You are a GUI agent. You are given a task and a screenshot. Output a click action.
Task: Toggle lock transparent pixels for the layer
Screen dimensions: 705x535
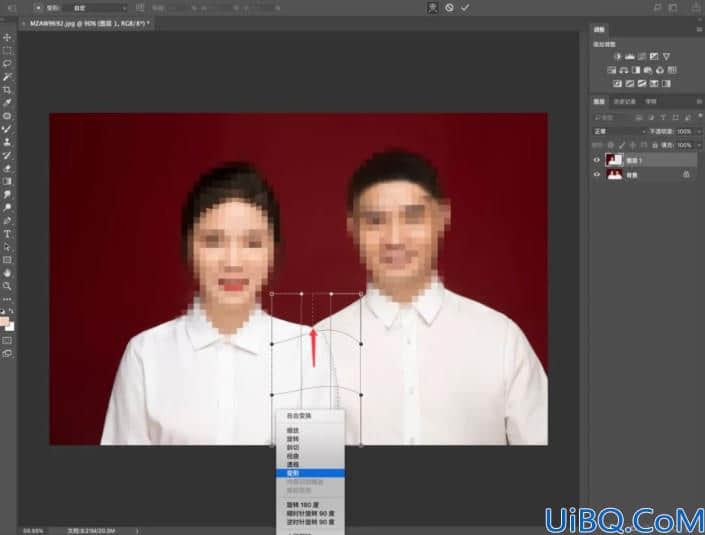pyautogui.click(x=611, y=145)
